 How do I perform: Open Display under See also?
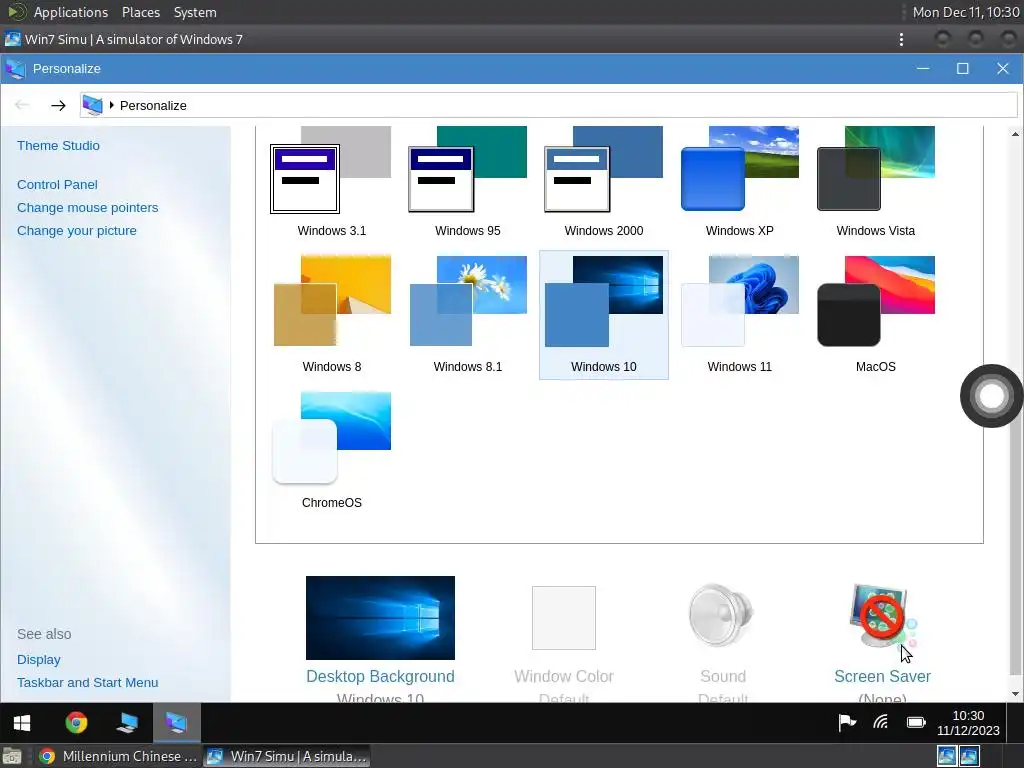coord(39,660)
